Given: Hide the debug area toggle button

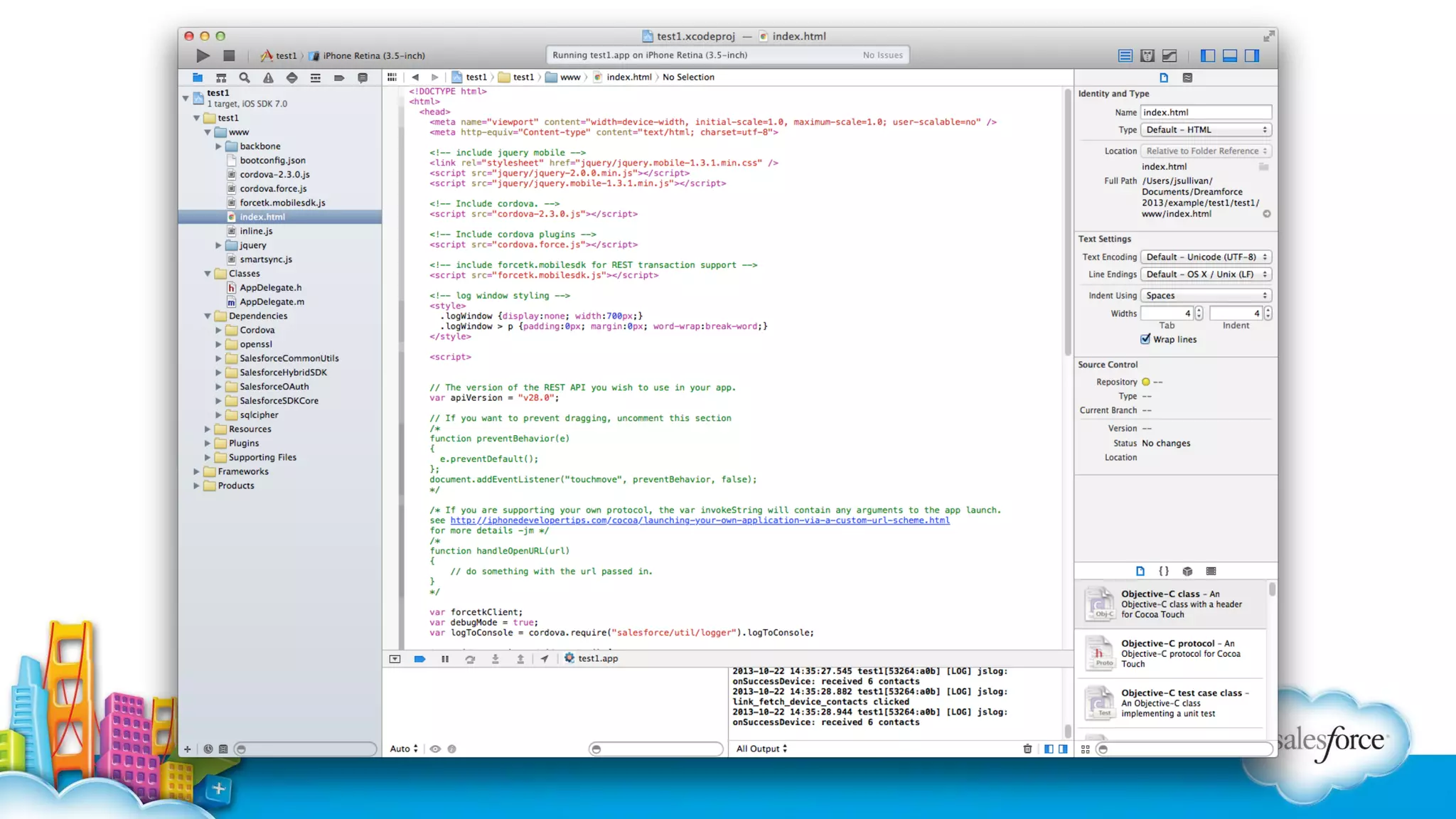Looking at the screenshot, I should click(395, 659).
